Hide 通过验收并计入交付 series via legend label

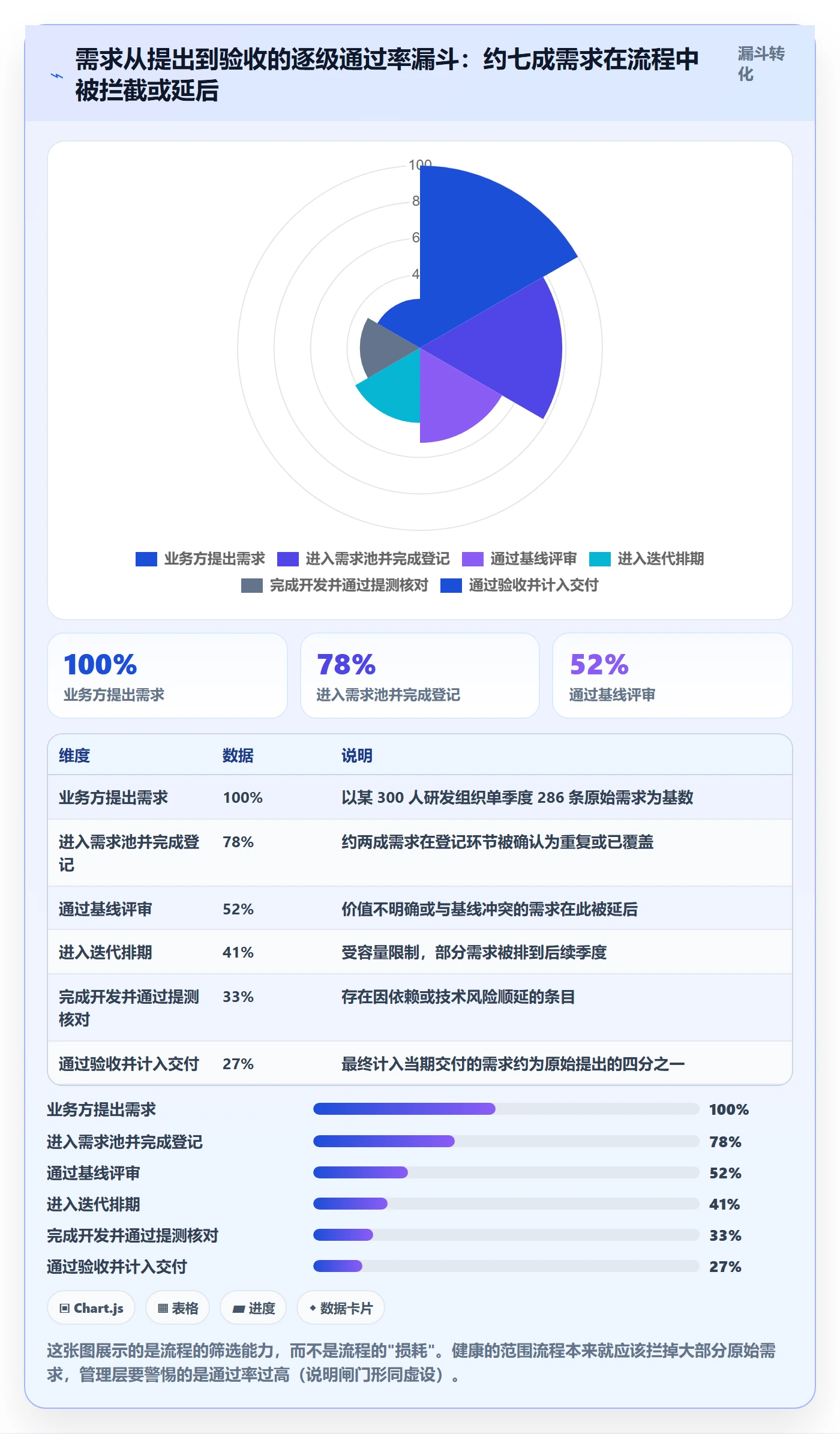coord(533,586)
